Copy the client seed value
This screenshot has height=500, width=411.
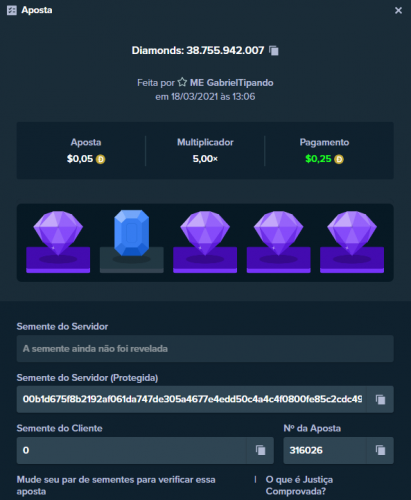(x=260, y=450)
